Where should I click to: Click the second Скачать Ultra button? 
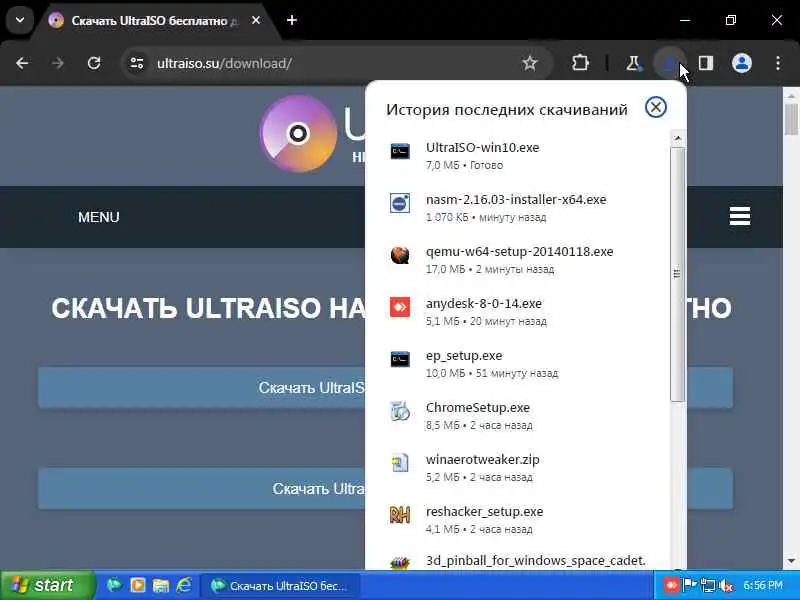[x=202, y=488]
